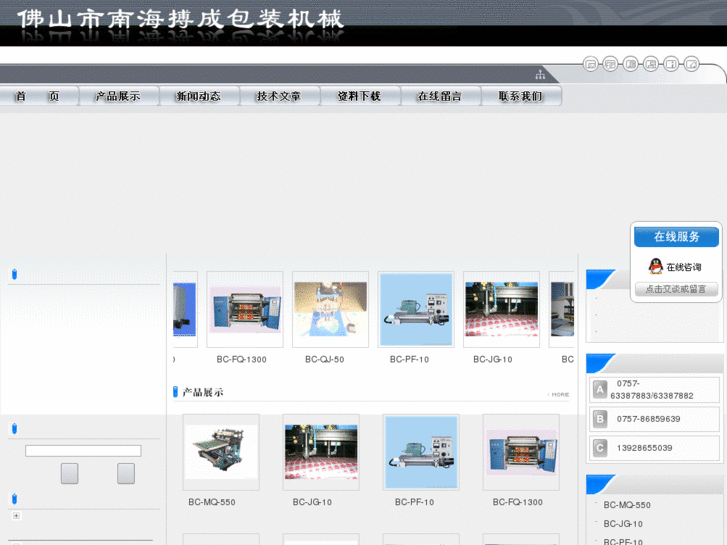
Task: Open the BC-FQ-1300 product thumbnail in grid
Action: point(521,452)
